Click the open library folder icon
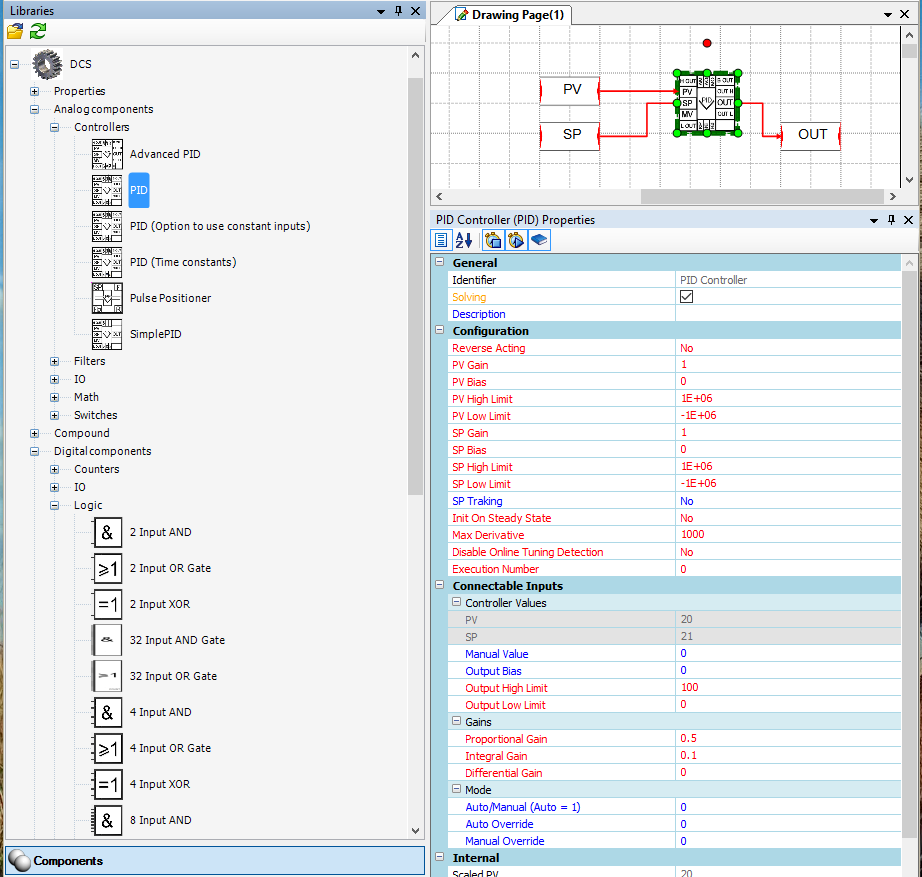922x877 pixels. pos(15,31)
